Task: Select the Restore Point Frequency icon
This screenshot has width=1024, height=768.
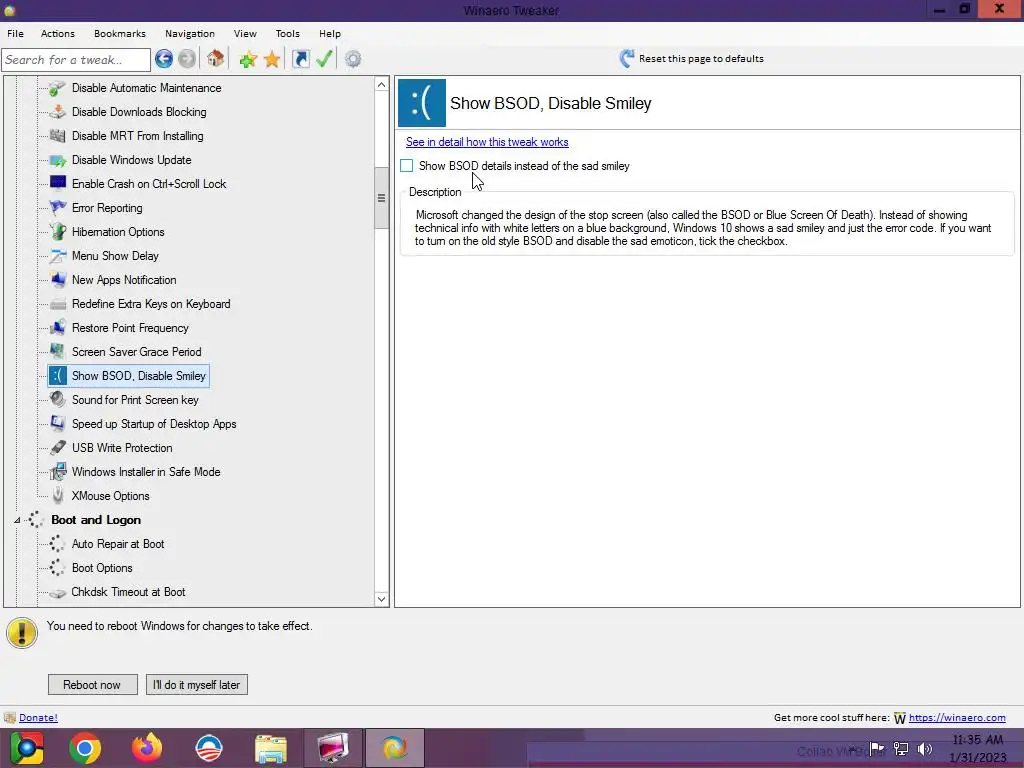Action: [57, 328]
